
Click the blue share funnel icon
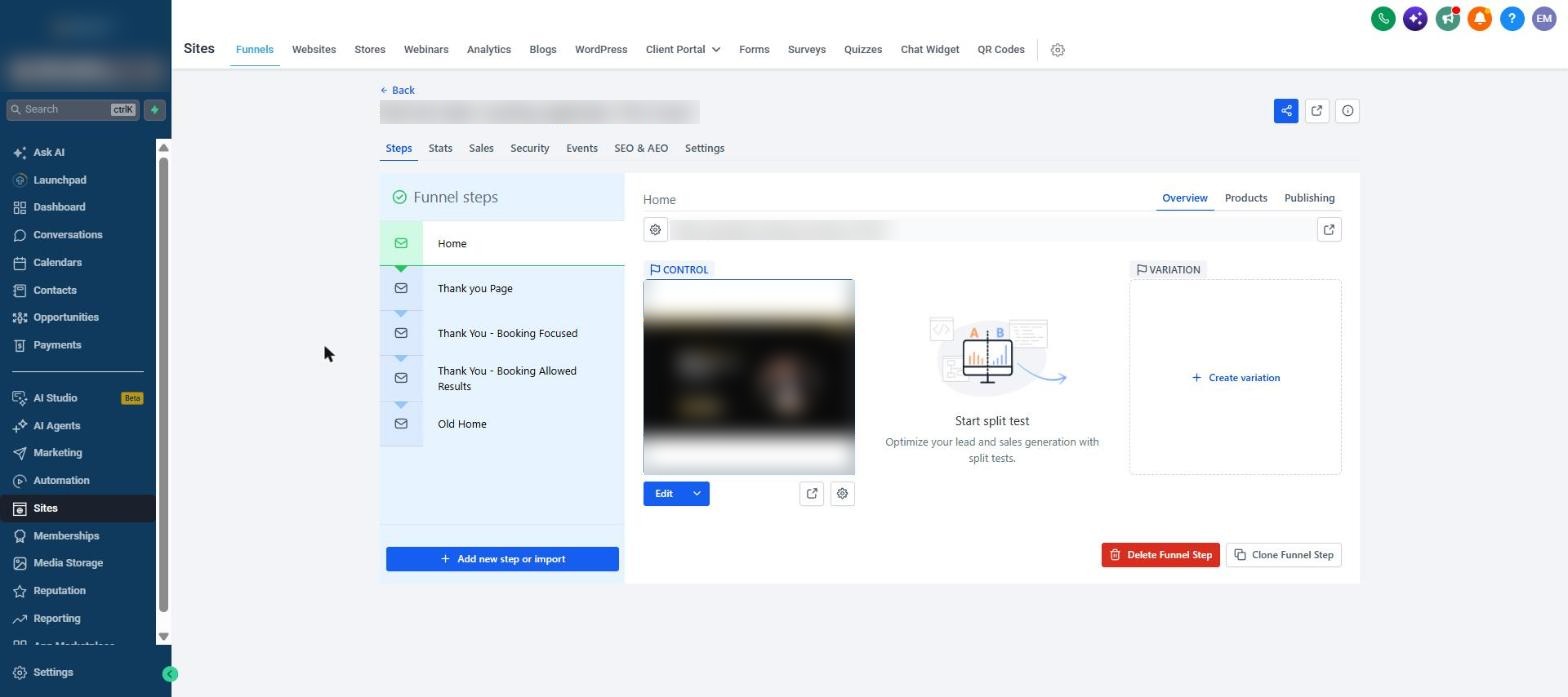point(1286,111)
